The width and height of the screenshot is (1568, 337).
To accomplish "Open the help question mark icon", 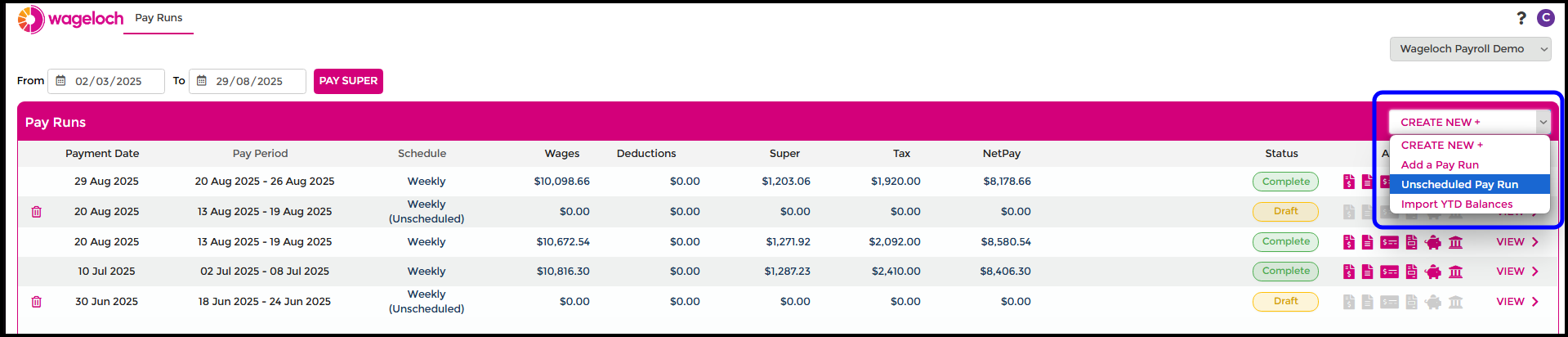I will click(1521, 18).
